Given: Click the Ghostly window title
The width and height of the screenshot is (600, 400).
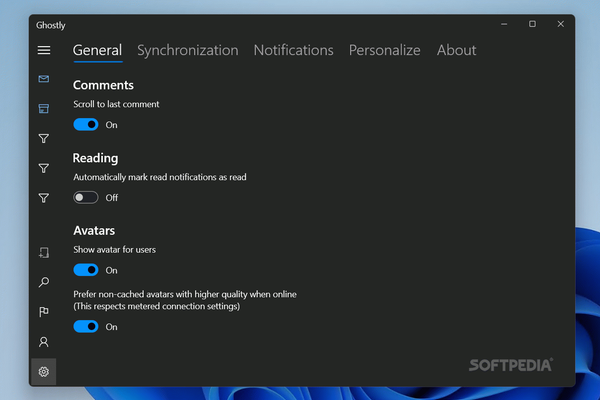Looking at the screenshot, I should click(x=51, y=25).
